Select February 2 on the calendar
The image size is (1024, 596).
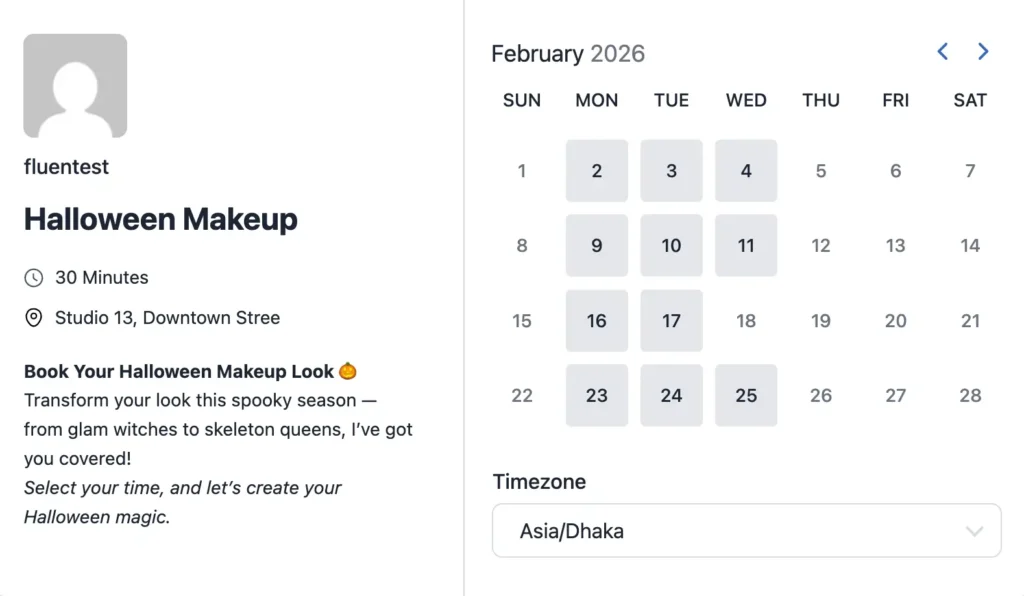[x=596, y=170]
